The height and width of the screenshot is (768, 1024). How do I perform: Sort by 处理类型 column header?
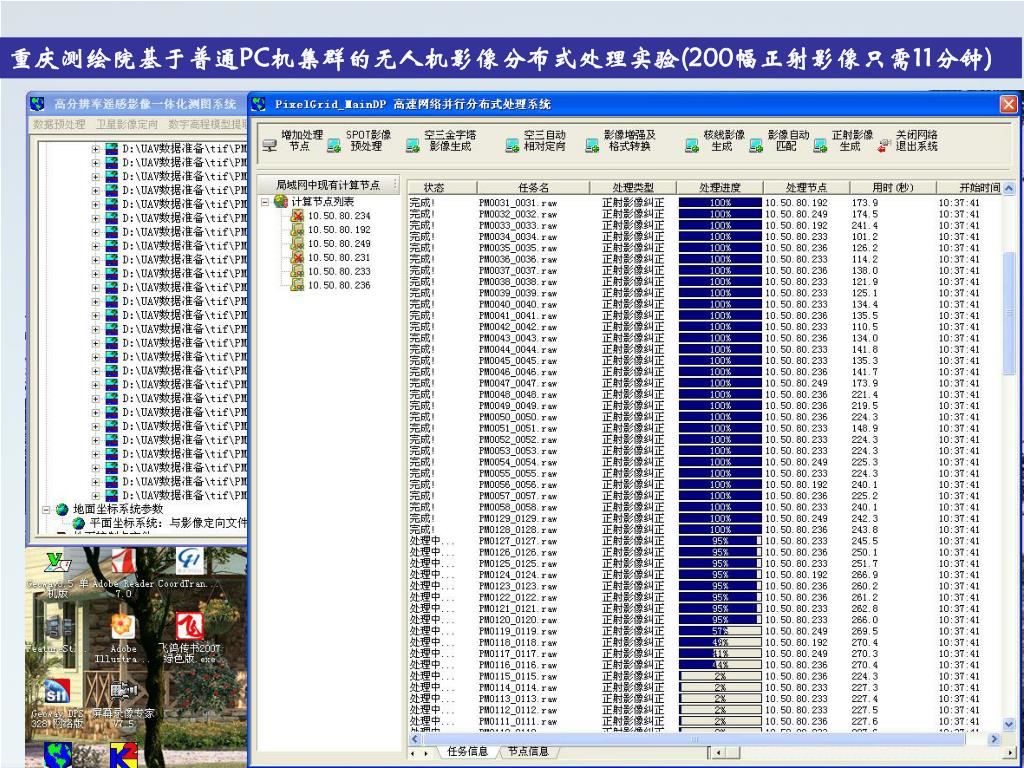coord(633,187)
